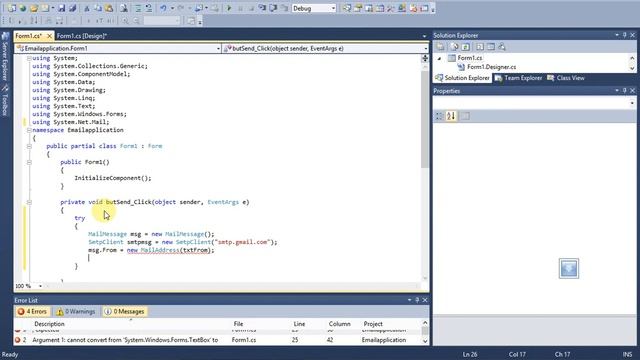Click the Error List scrollbar down arrow
The width and height of the screenshot is (640, 360).
tap(425, 341)
